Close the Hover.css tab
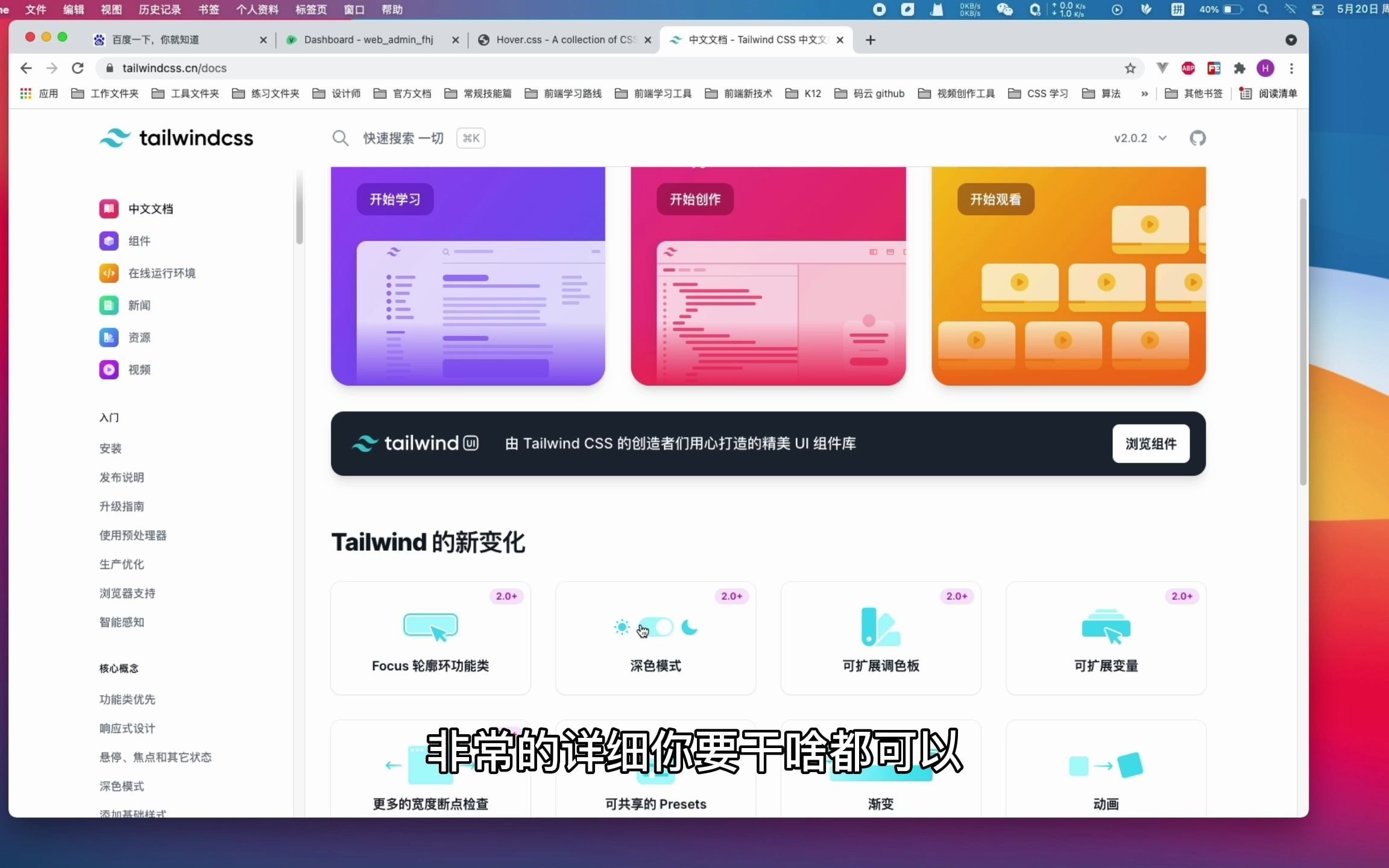1389x868 pixels. [647, 40]
